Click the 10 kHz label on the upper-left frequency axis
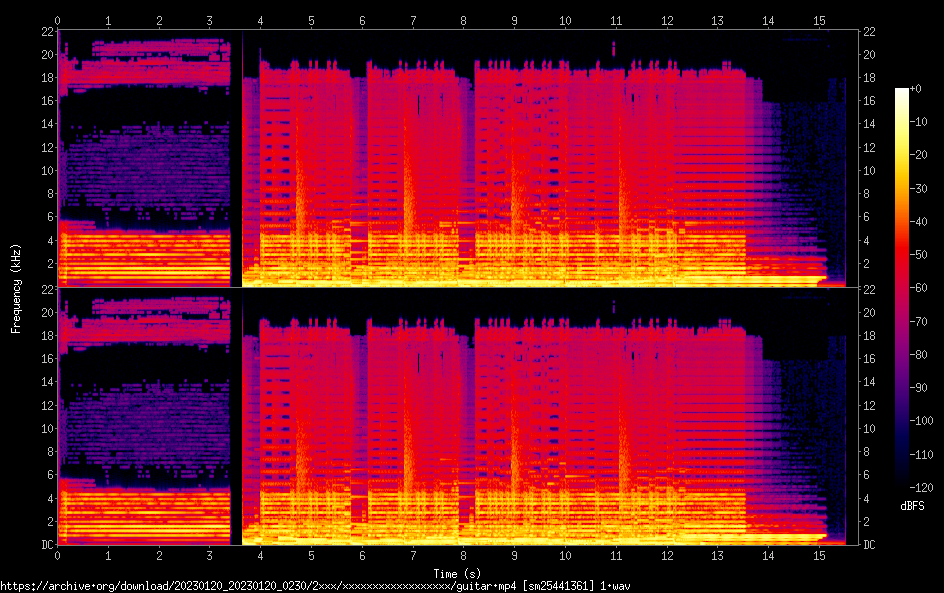Screen dimensions: 944x593 46,170
